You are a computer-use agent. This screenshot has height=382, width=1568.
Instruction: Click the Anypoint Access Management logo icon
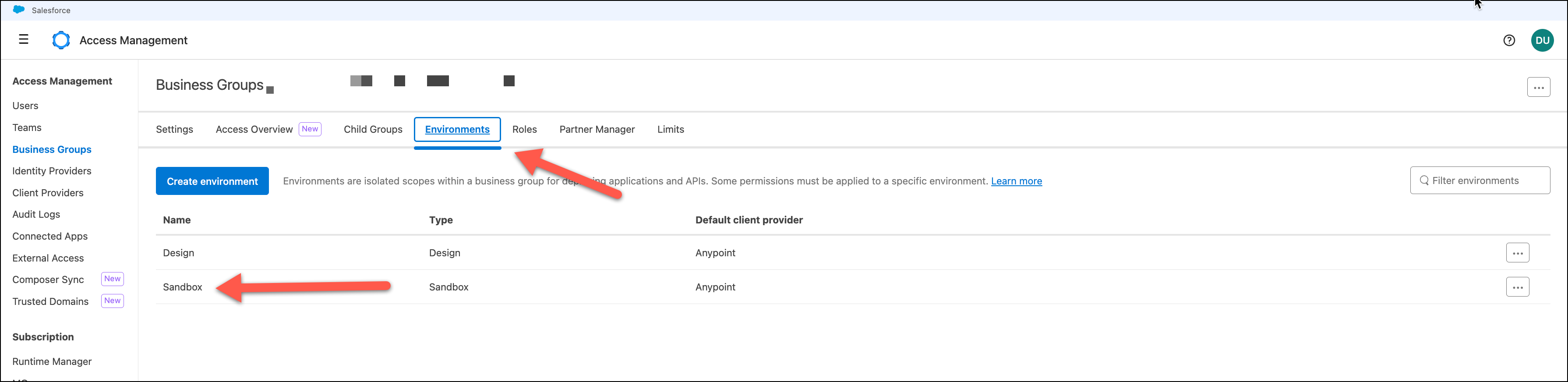(x=61, y=40)
